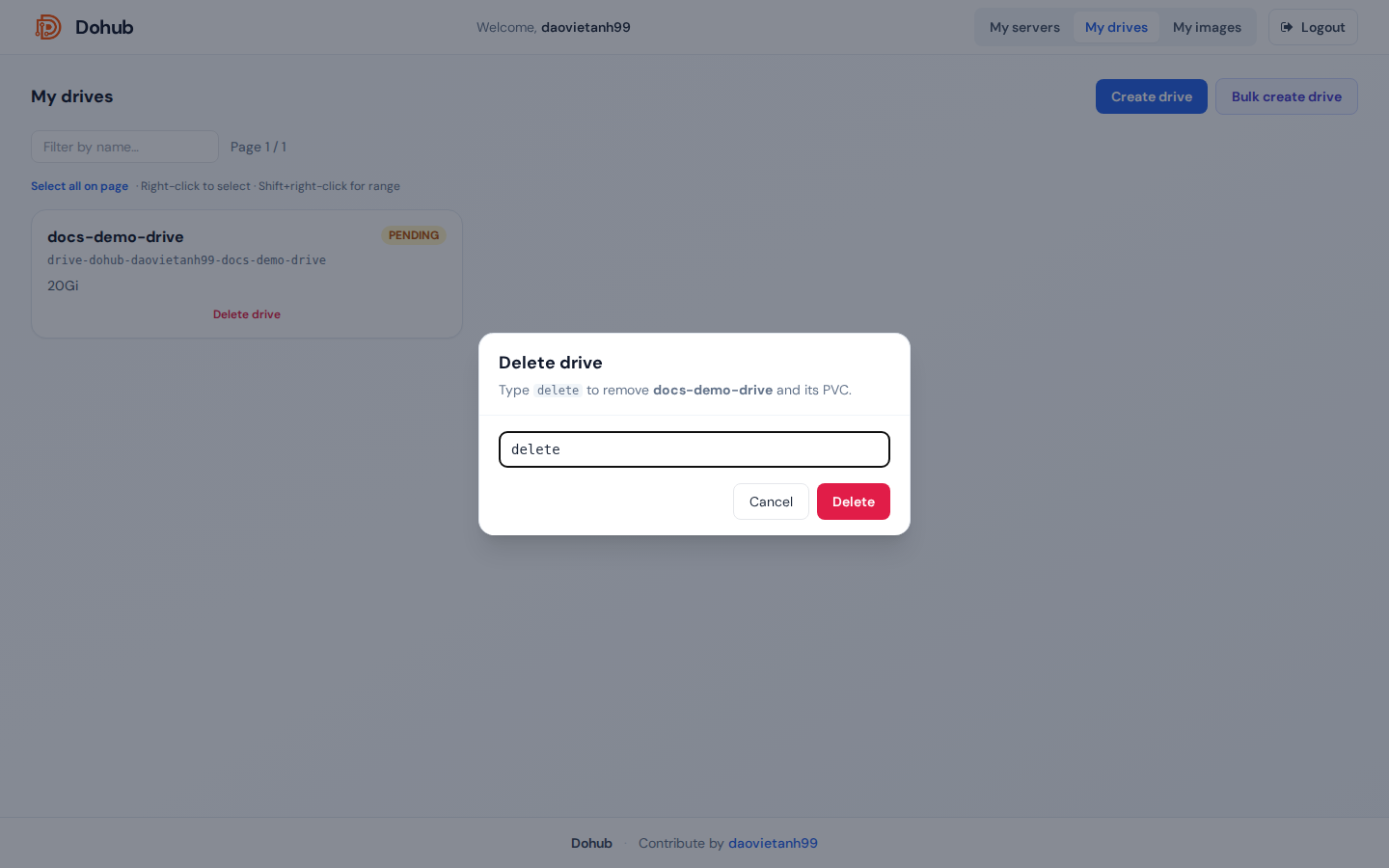
Task: Open Bulk create drive
Action: [x=1287, y=96]
